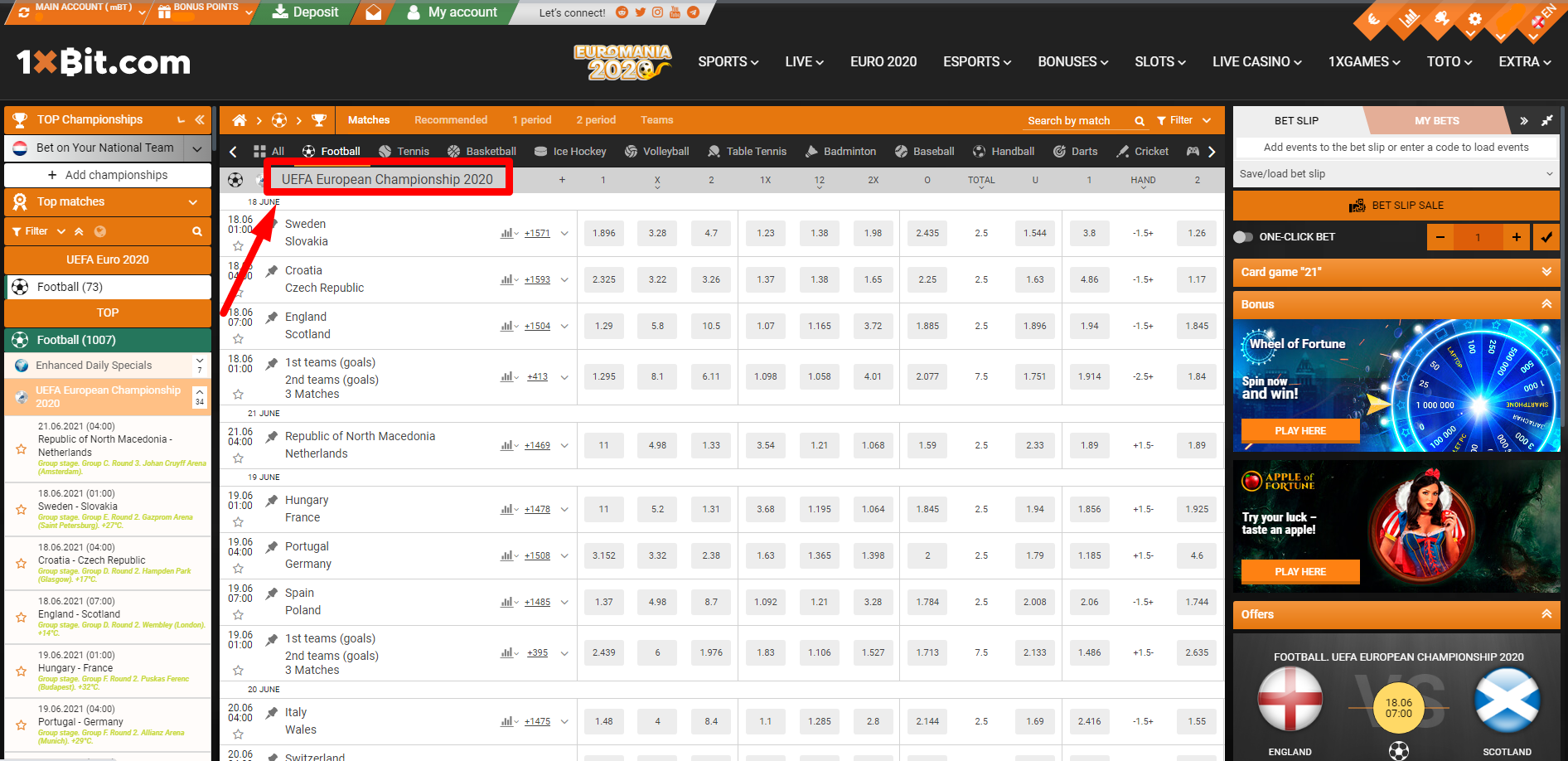Visit the Instagram social icon
Screen dimensions: 1568x761
(657, 12)
